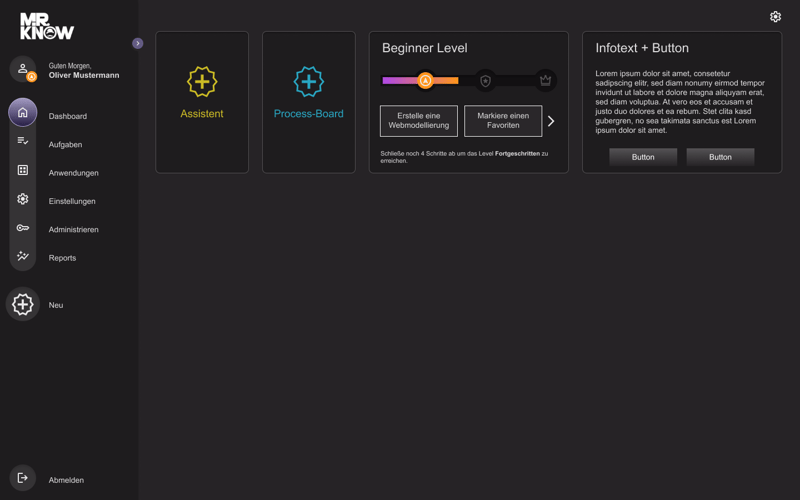Select the Aufgaben menu label

pyautogui.click(x=65, y=145)
